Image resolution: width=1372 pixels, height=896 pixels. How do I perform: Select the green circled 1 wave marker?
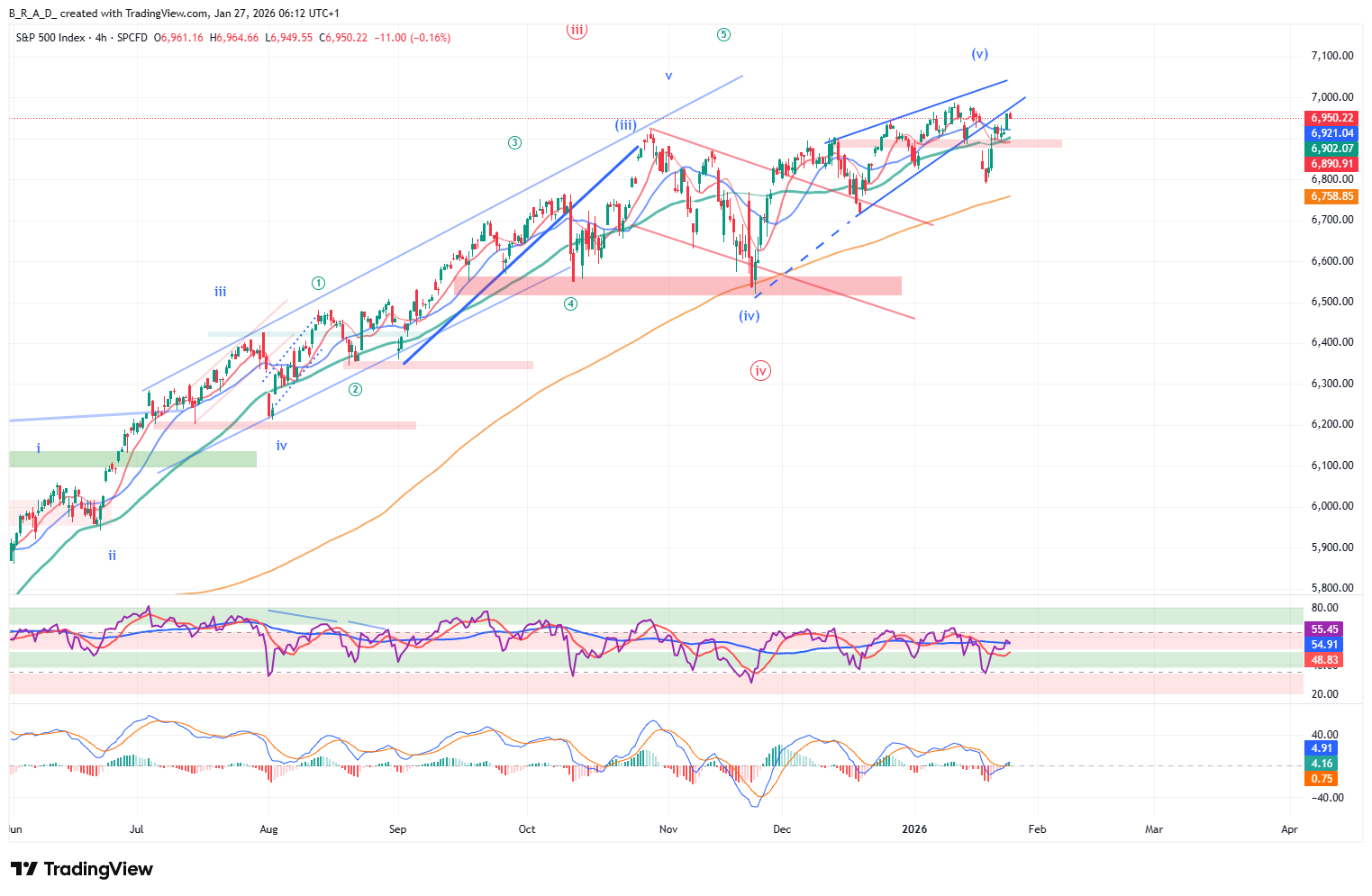tap(318, 283)
